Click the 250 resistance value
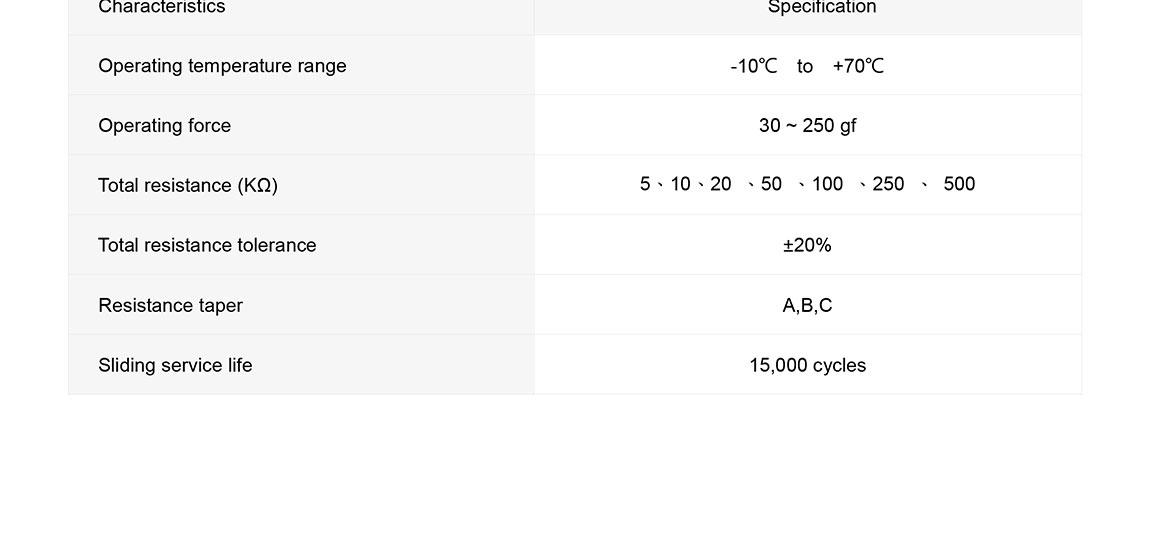The image size is (1150, 540). (x=888, y=184)
